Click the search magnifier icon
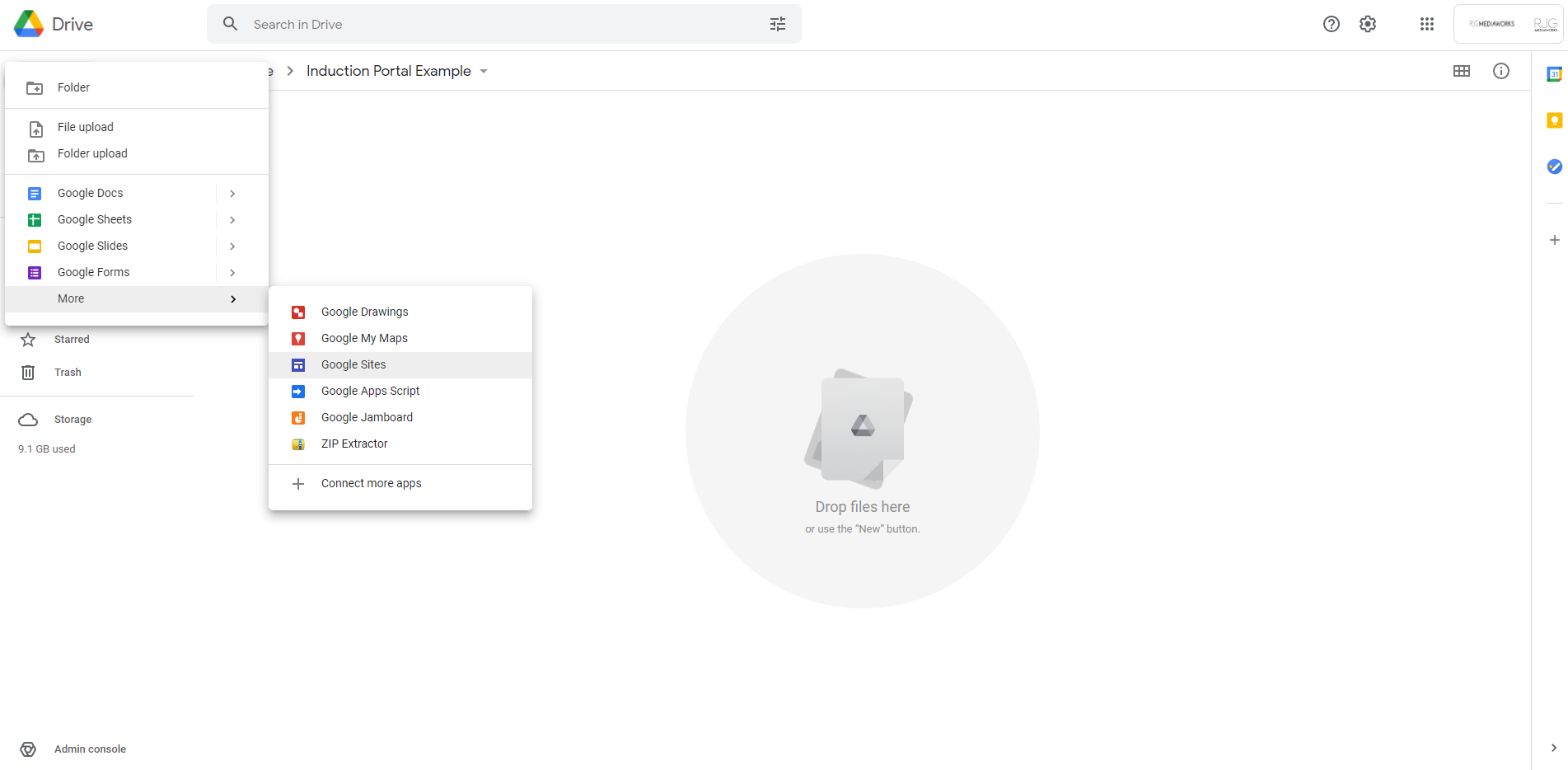1568x770 pixels. tap(231, 24)
